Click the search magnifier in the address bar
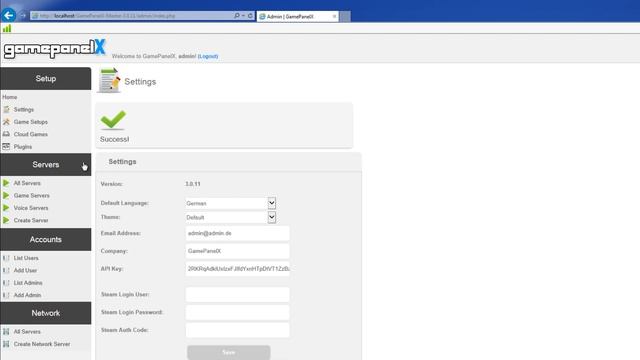 [237, 16]
